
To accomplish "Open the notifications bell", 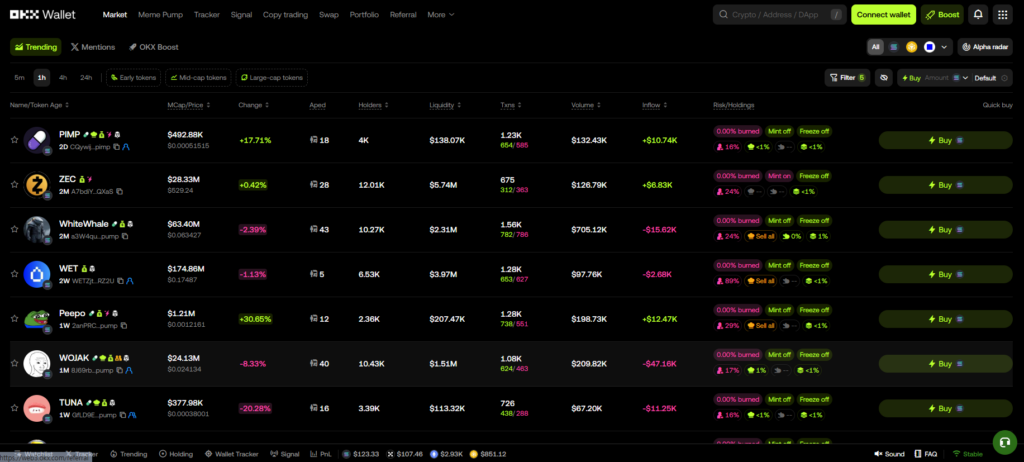I will (977, 15).
